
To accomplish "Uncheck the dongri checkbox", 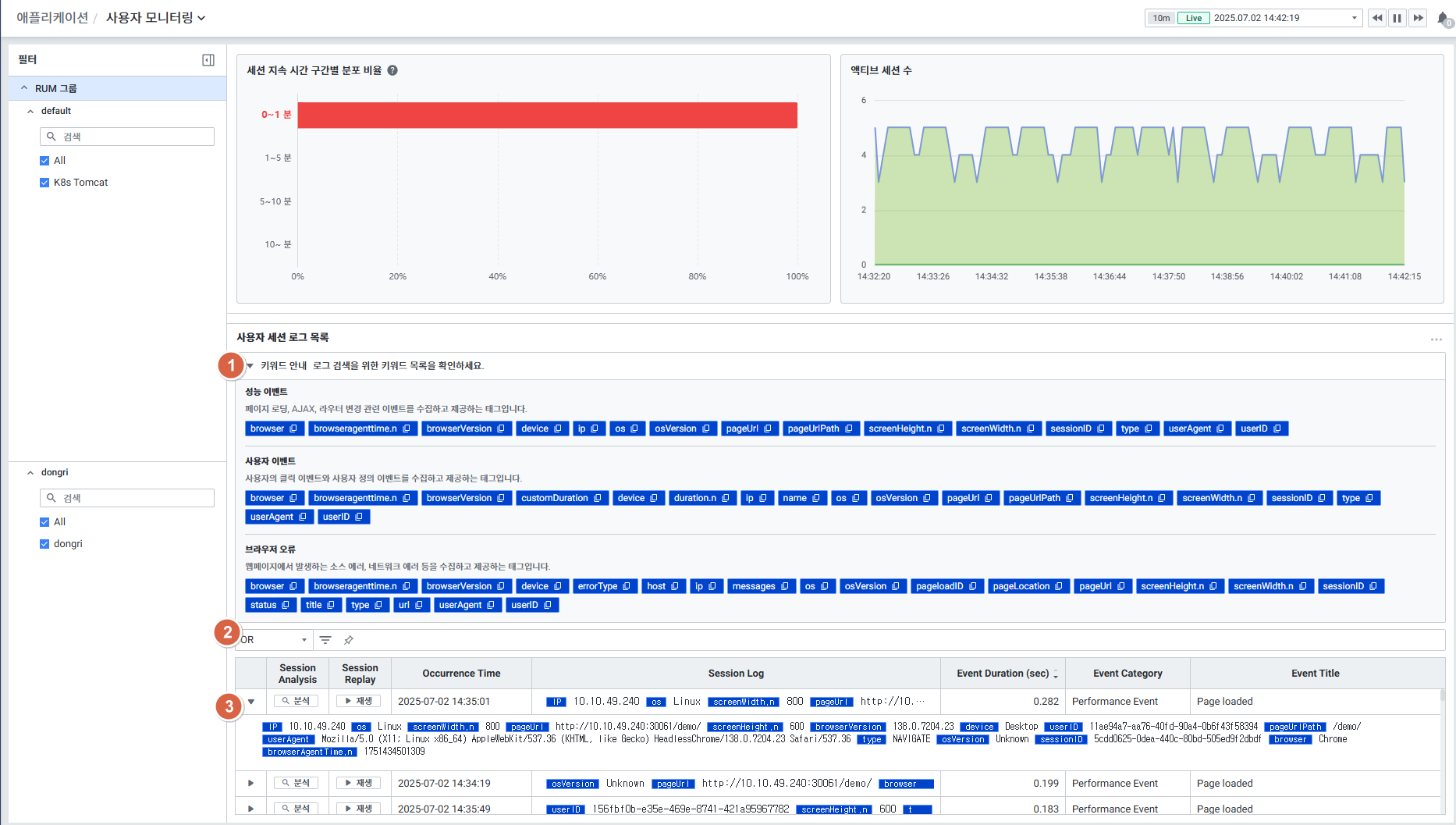I will point(44,544).
